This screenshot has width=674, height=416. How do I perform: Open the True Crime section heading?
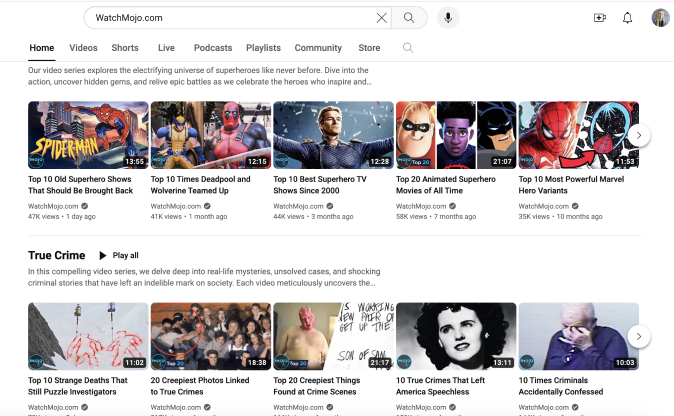coord(57,255)
